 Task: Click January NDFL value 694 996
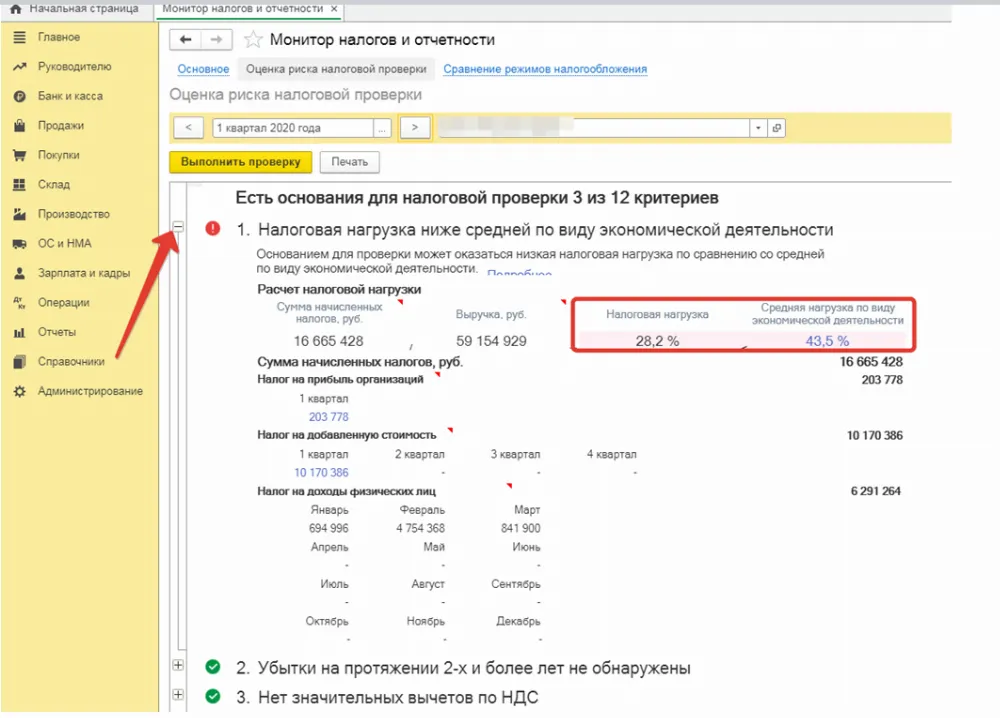click(x=328, y=528)
